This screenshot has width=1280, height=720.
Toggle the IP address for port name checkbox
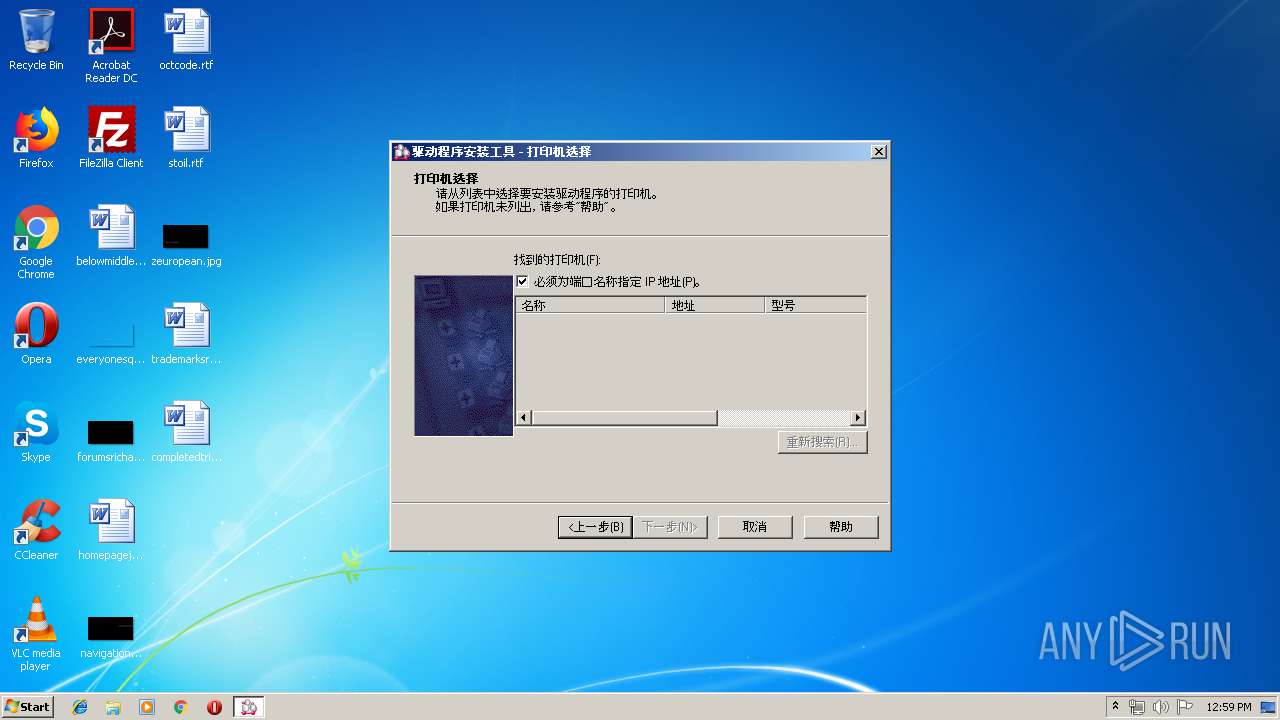521,282
